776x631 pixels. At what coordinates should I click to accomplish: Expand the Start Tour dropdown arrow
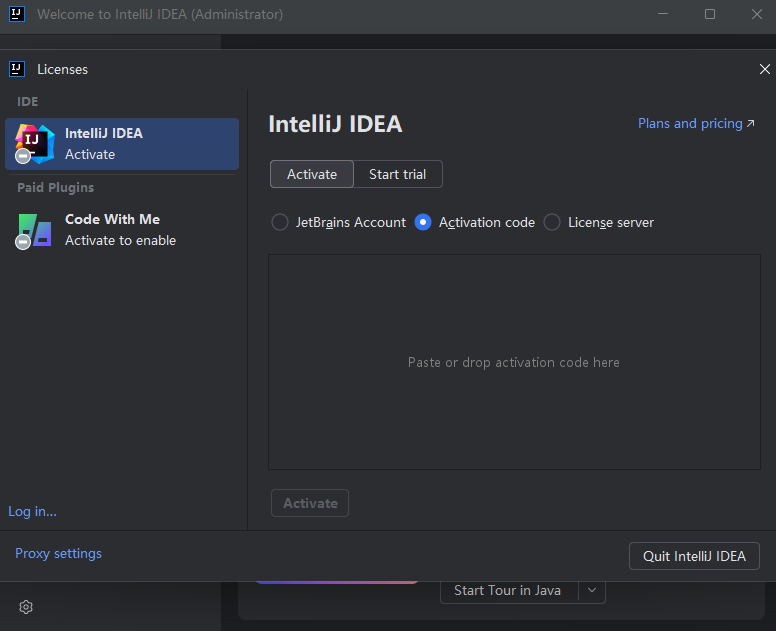pyautogui.click(x=592, y=590)
